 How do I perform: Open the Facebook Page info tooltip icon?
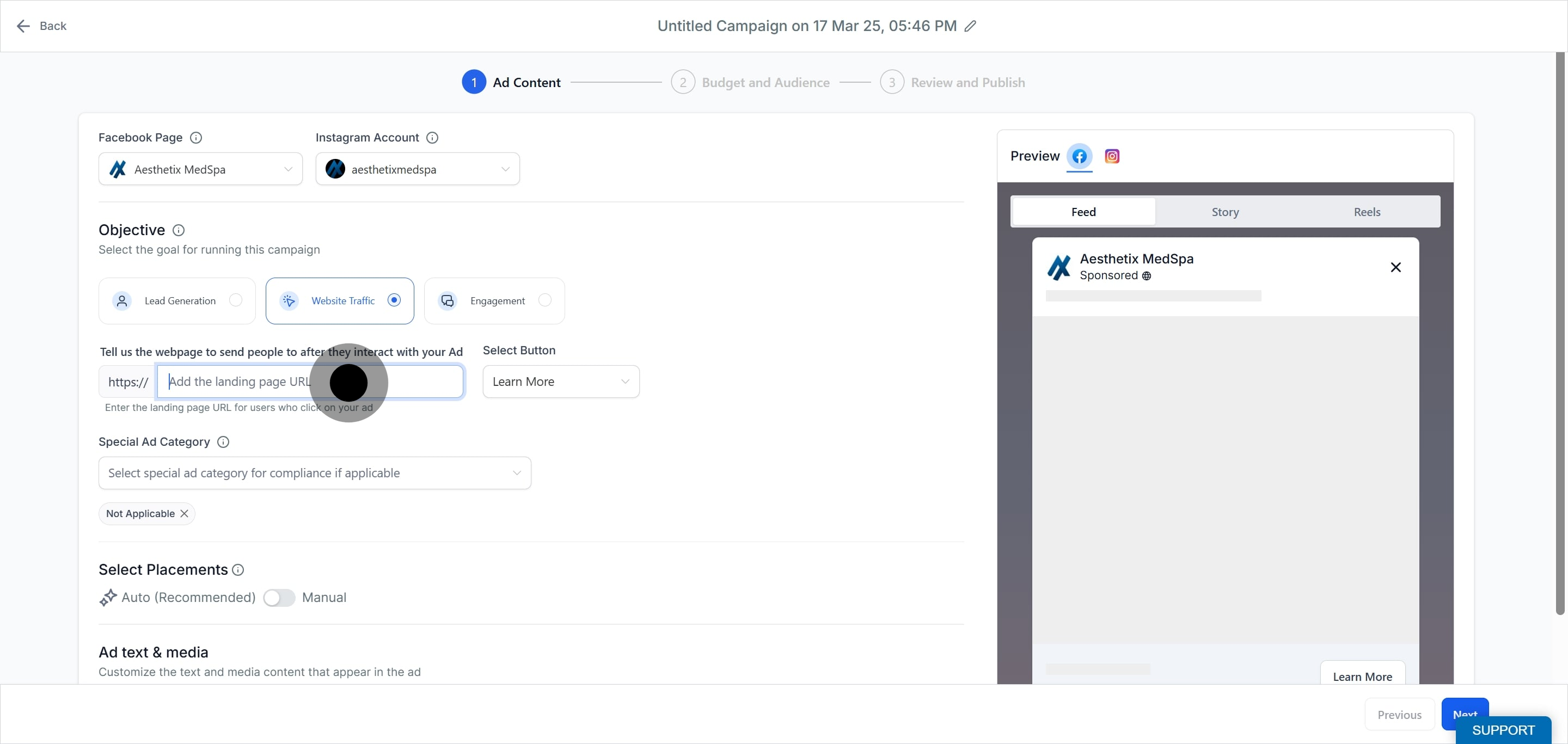(196, 138)
